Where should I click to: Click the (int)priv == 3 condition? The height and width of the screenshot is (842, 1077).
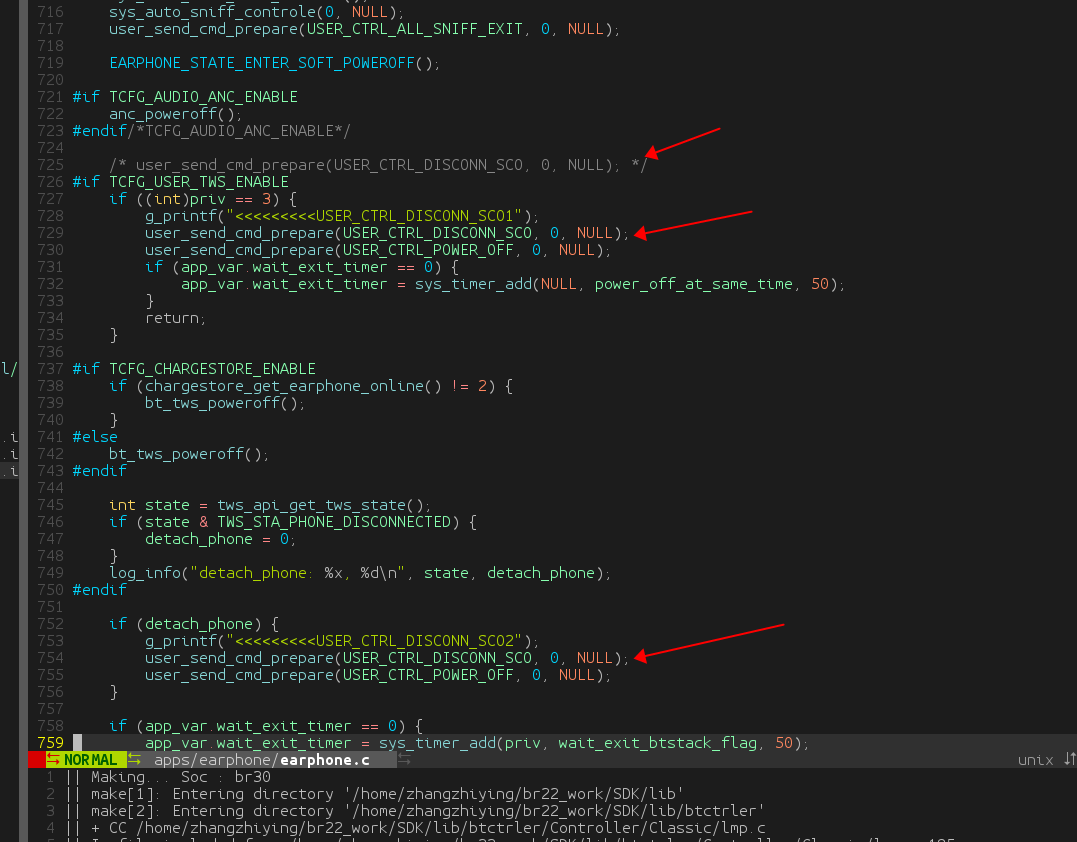point(207,199)
